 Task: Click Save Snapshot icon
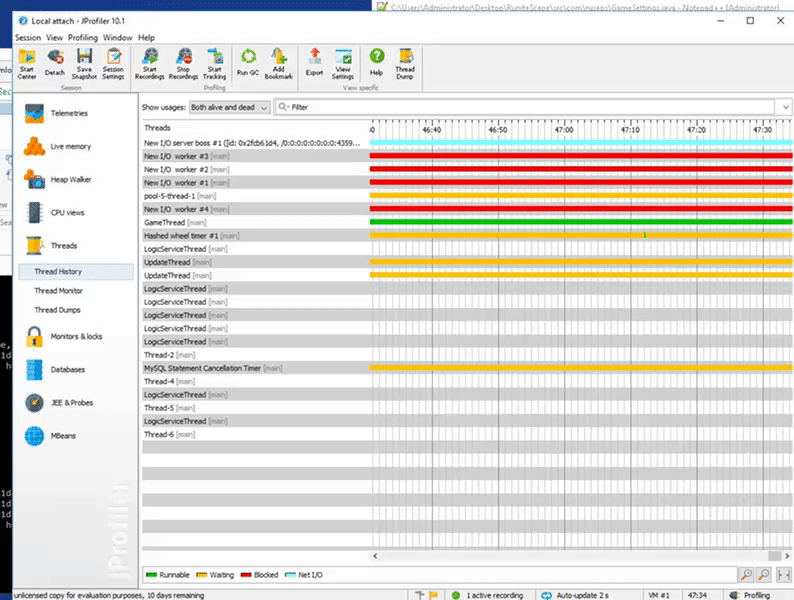(84, 64)
